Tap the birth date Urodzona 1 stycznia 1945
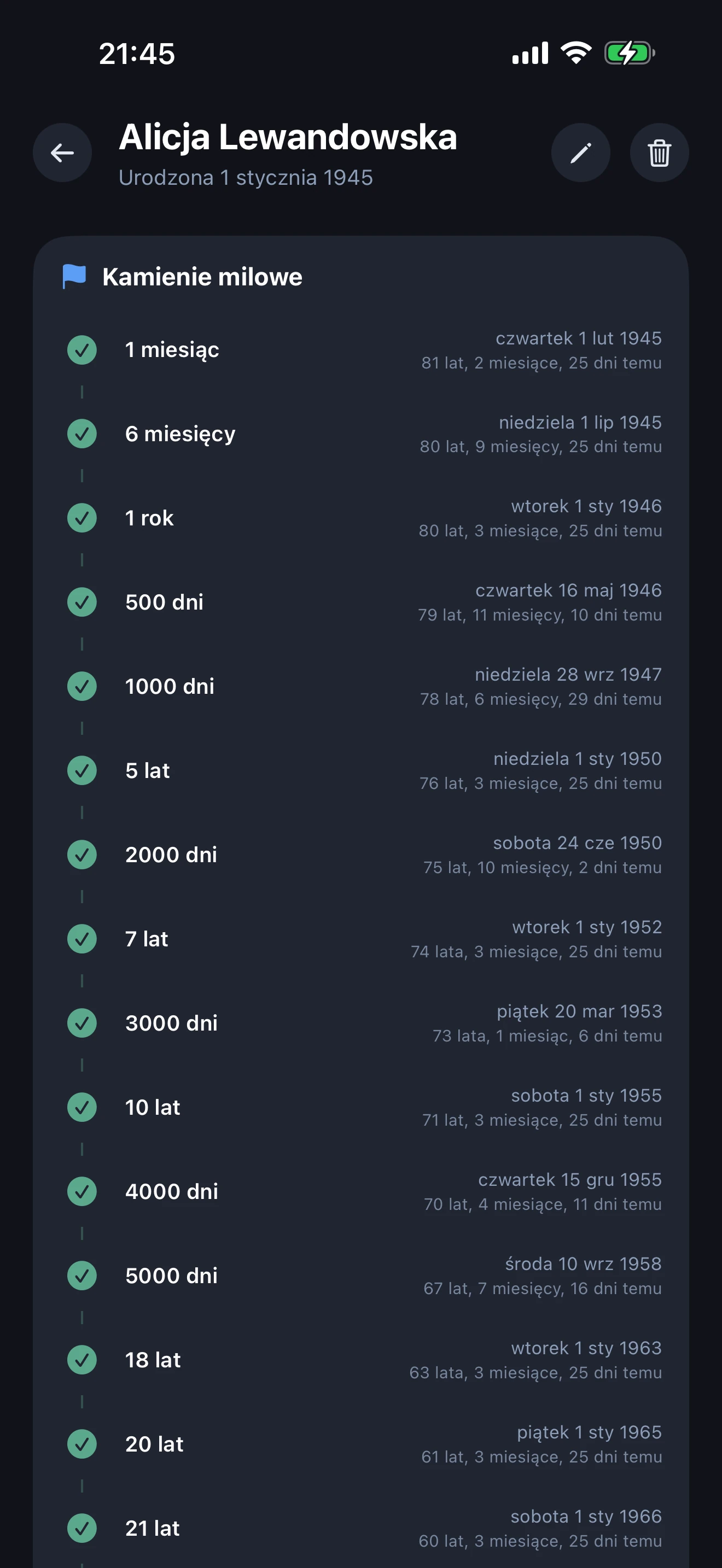 [x=246, y=178]
